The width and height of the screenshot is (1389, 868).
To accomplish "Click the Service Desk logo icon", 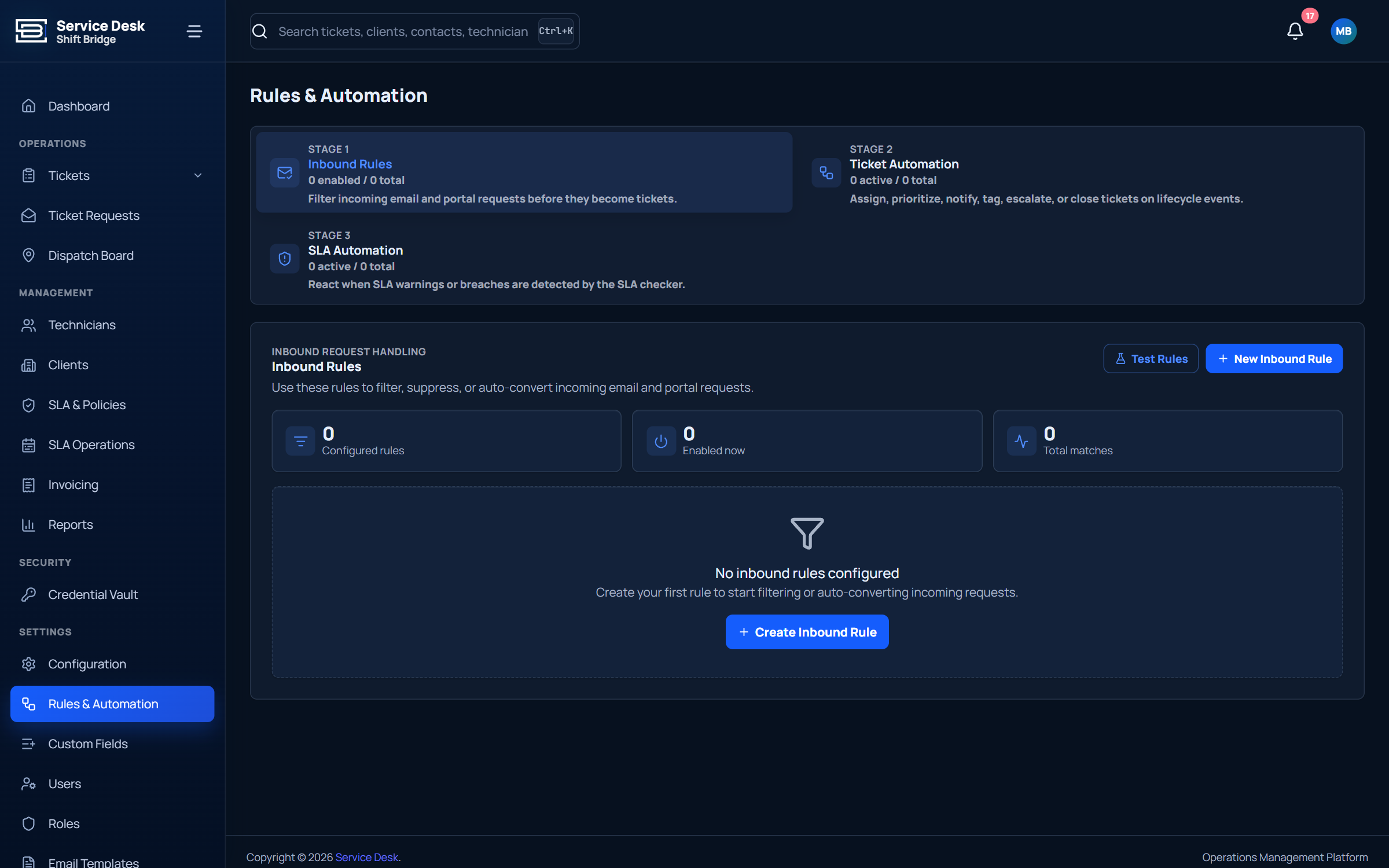I will coord(31,31).
